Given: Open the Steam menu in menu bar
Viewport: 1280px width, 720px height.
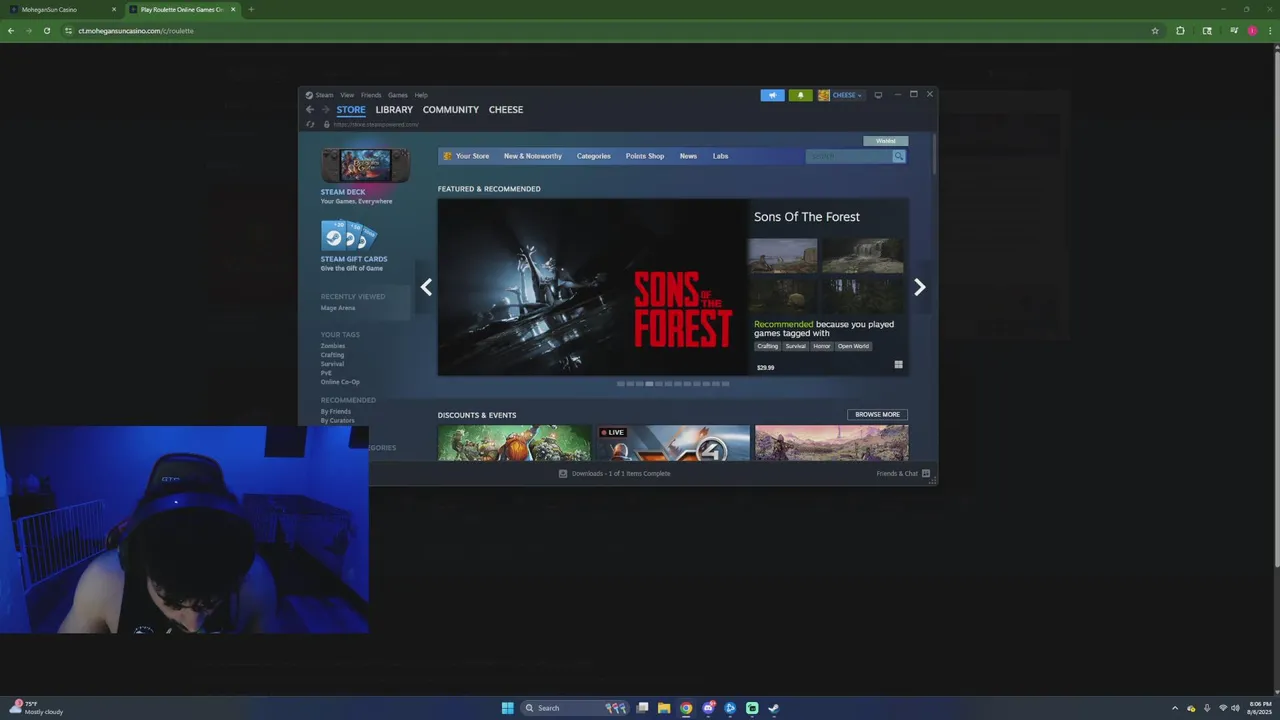Looking at the screenshot, I should click(x=325, y=95).
